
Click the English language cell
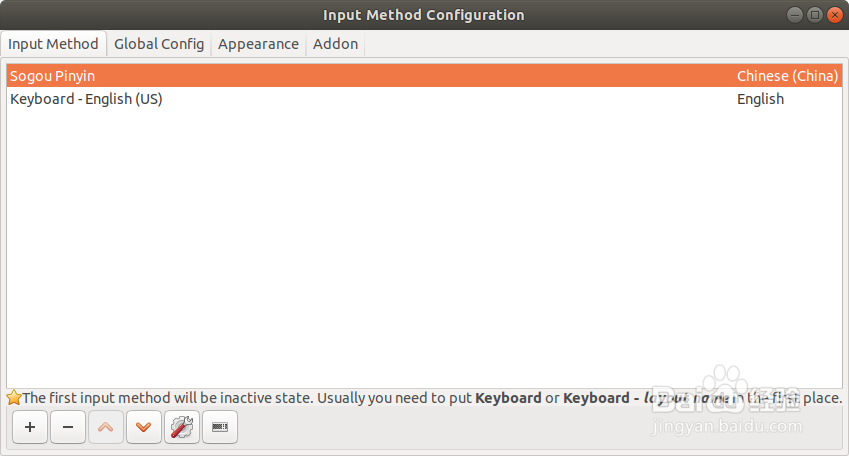(x=760, y=99)
